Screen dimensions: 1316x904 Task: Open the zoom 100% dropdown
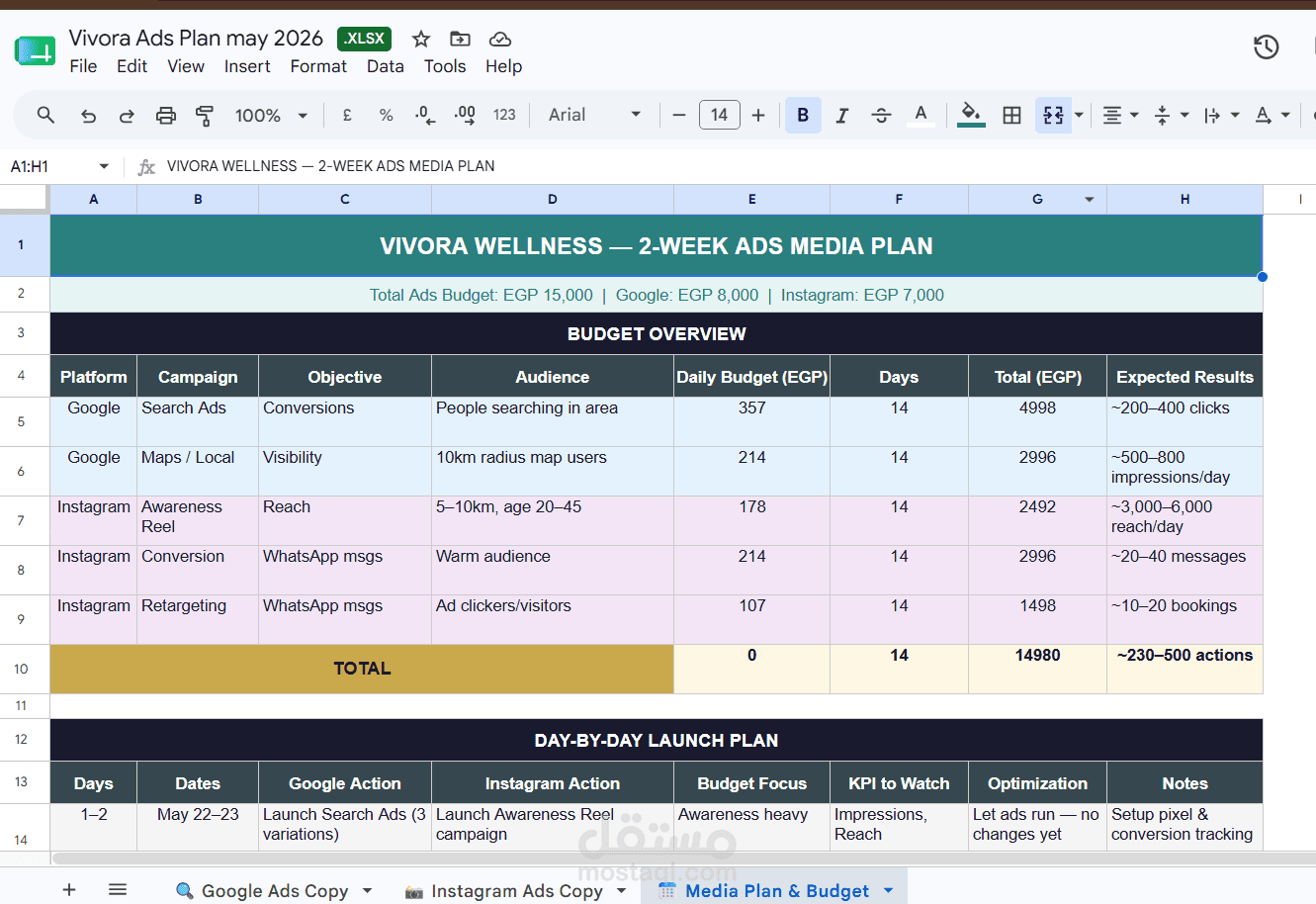(x=271, y=116)
